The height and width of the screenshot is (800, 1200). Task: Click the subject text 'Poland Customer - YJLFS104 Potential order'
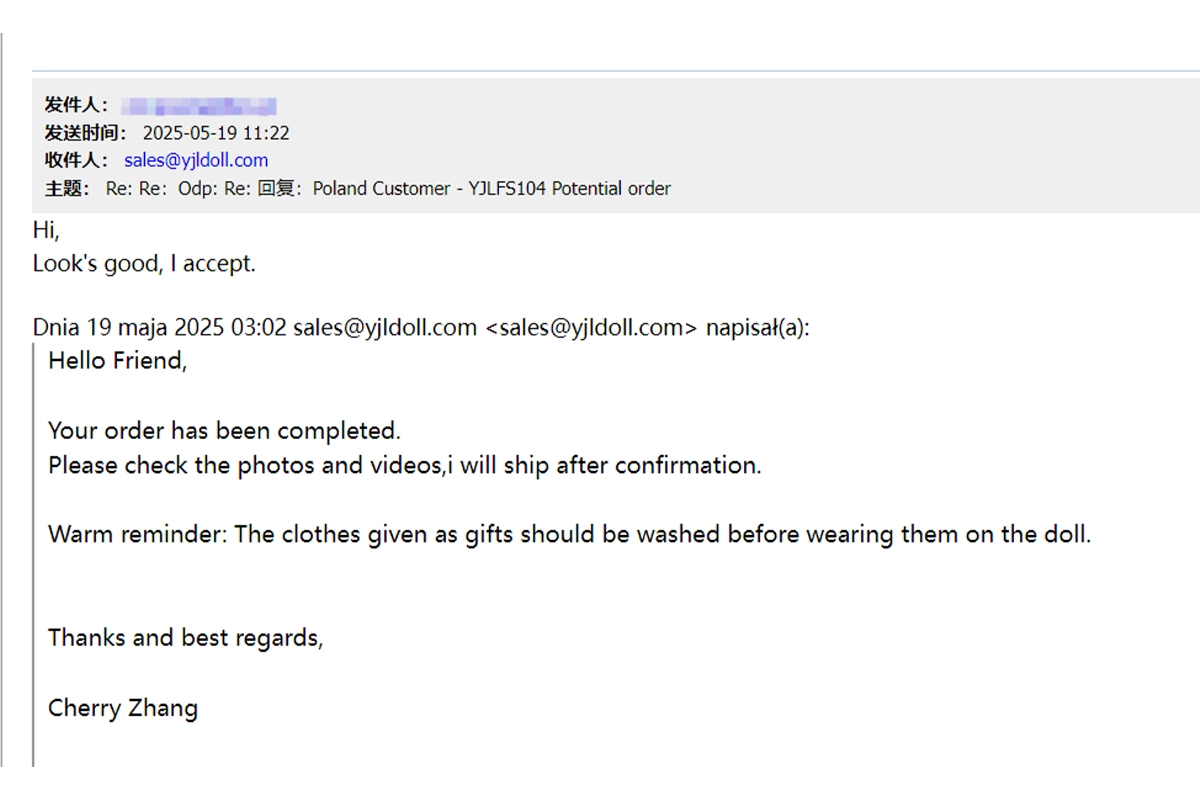pos(491,188)
